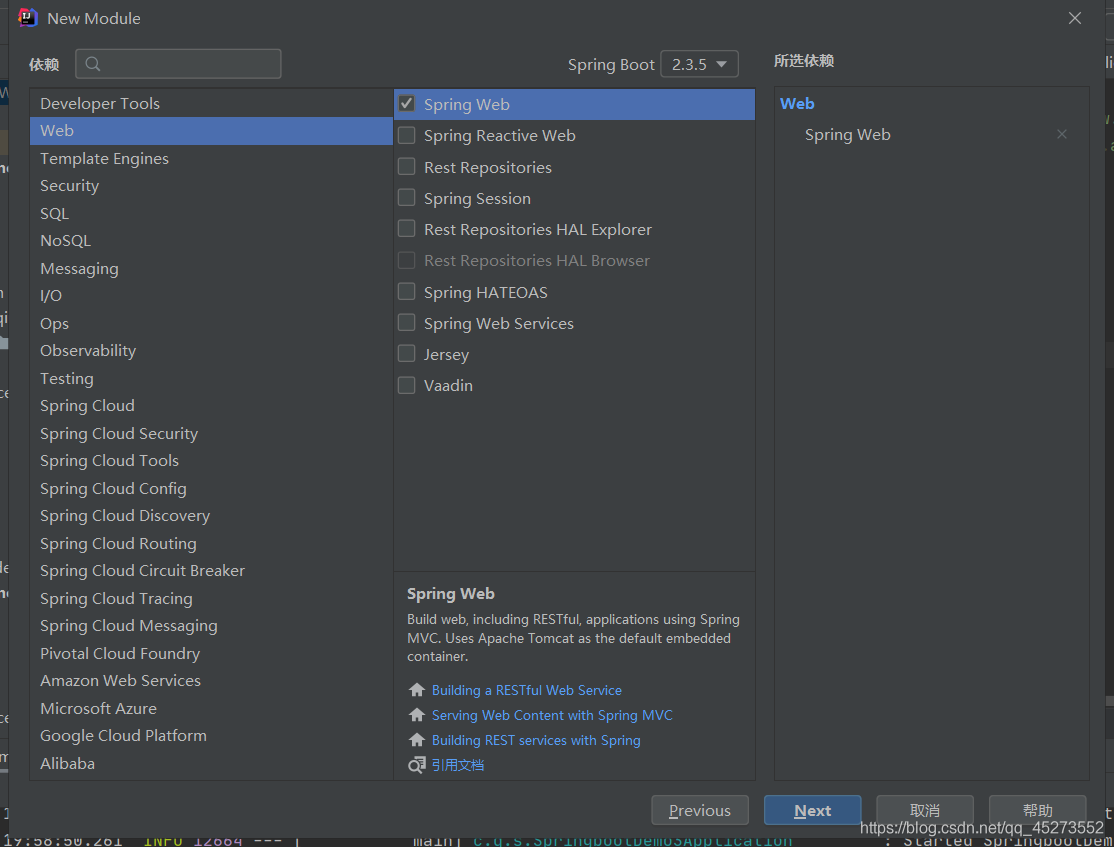1114x847 pixels.
Task: Click home icon beside Serving Web Content guide
Action: pyautogui.click(x=417, y=715)
